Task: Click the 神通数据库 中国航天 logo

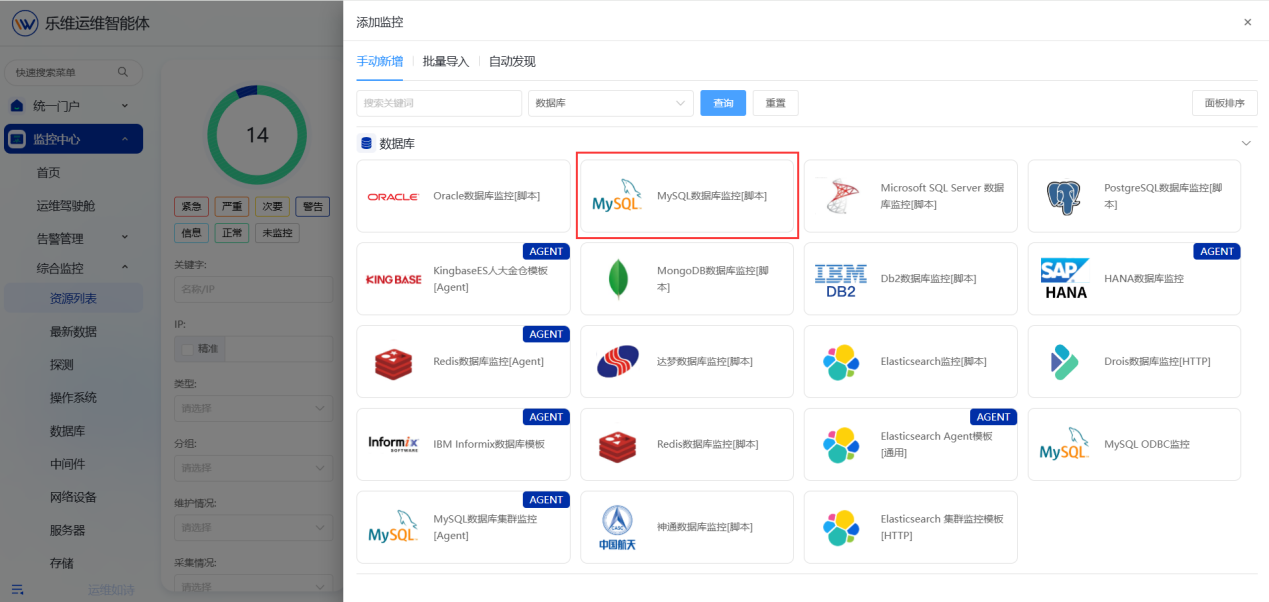Action: click(617, 528)
